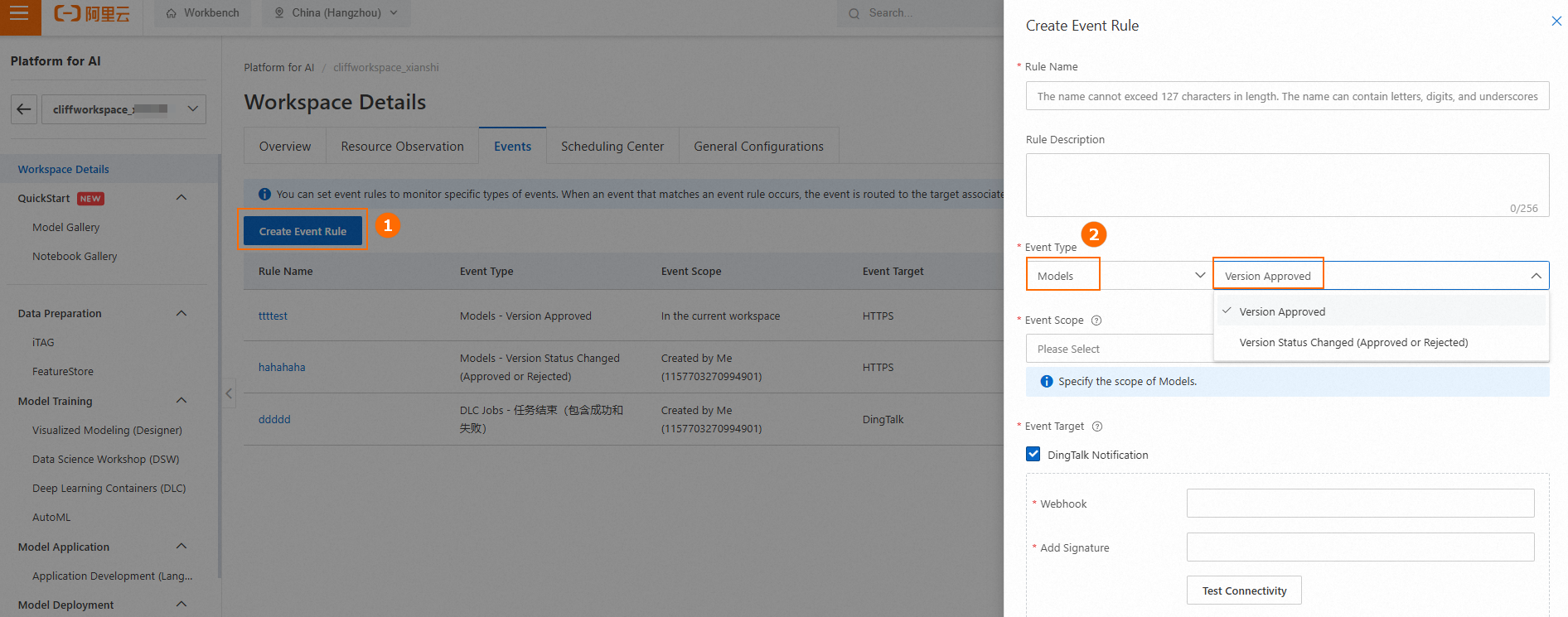1568x617 pixels.
Task: Open the ttttest rule link
Action: click(273, 316)
